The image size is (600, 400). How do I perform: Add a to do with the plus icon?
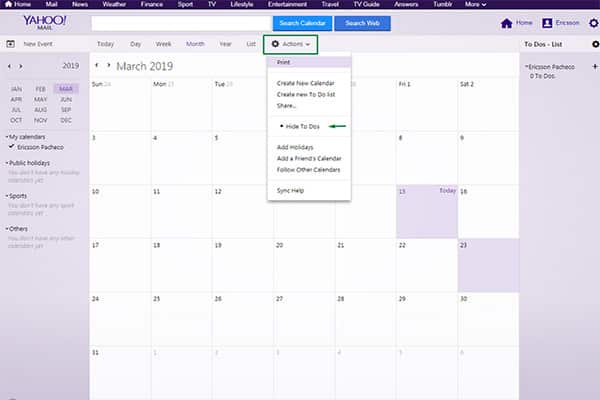click(x=595, y=67)
